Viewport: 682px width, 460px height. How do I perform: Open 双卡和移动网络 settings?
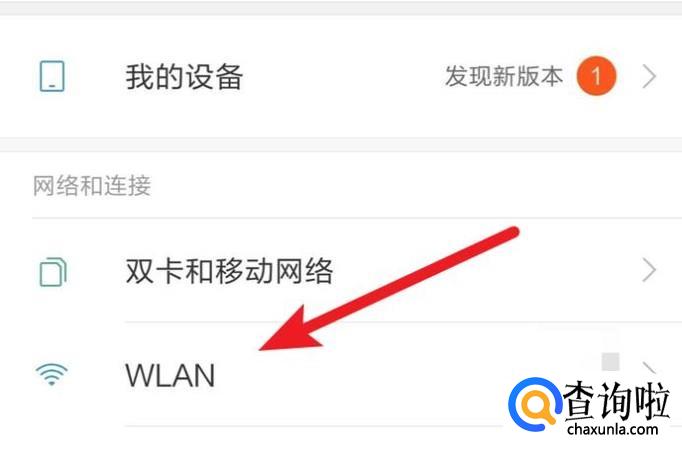pyautogui.click(x=341, y=270)
